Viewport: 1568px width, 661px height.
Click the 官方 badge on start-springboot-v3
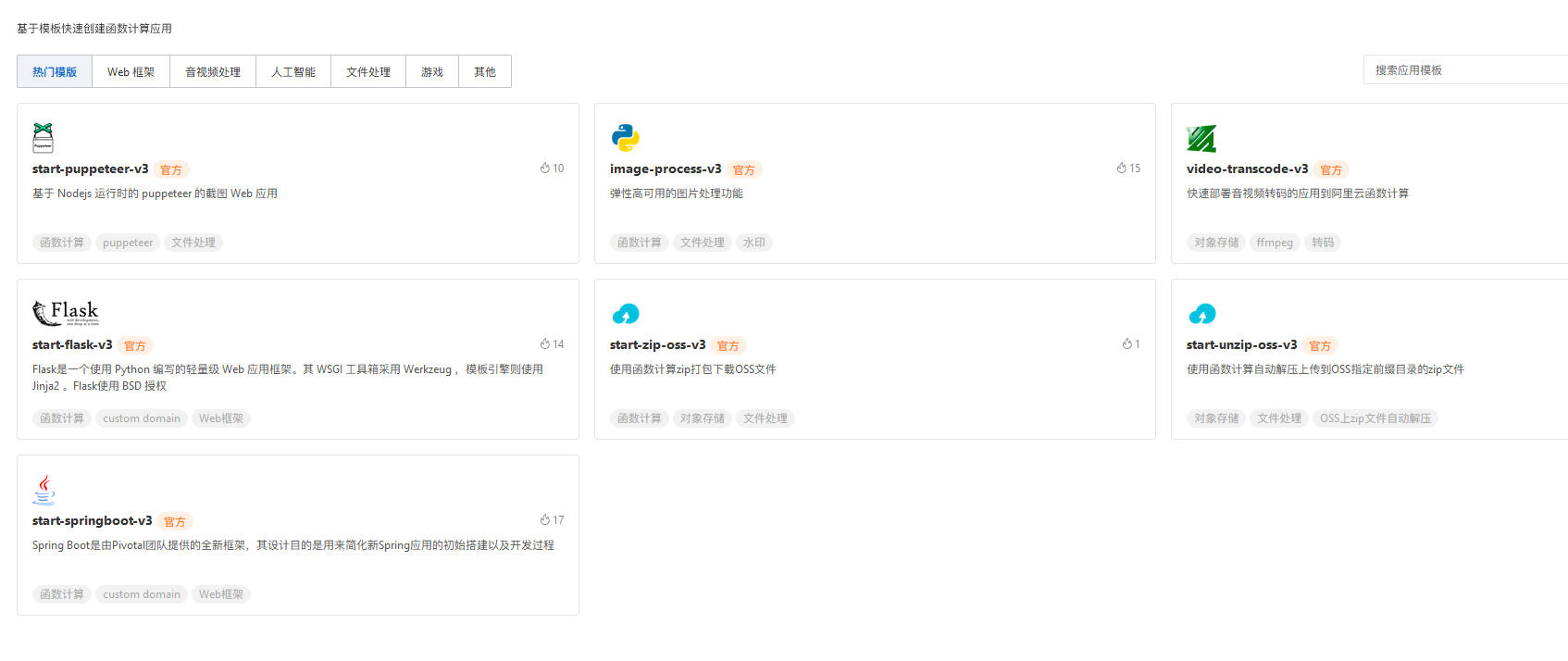point(175,521)
